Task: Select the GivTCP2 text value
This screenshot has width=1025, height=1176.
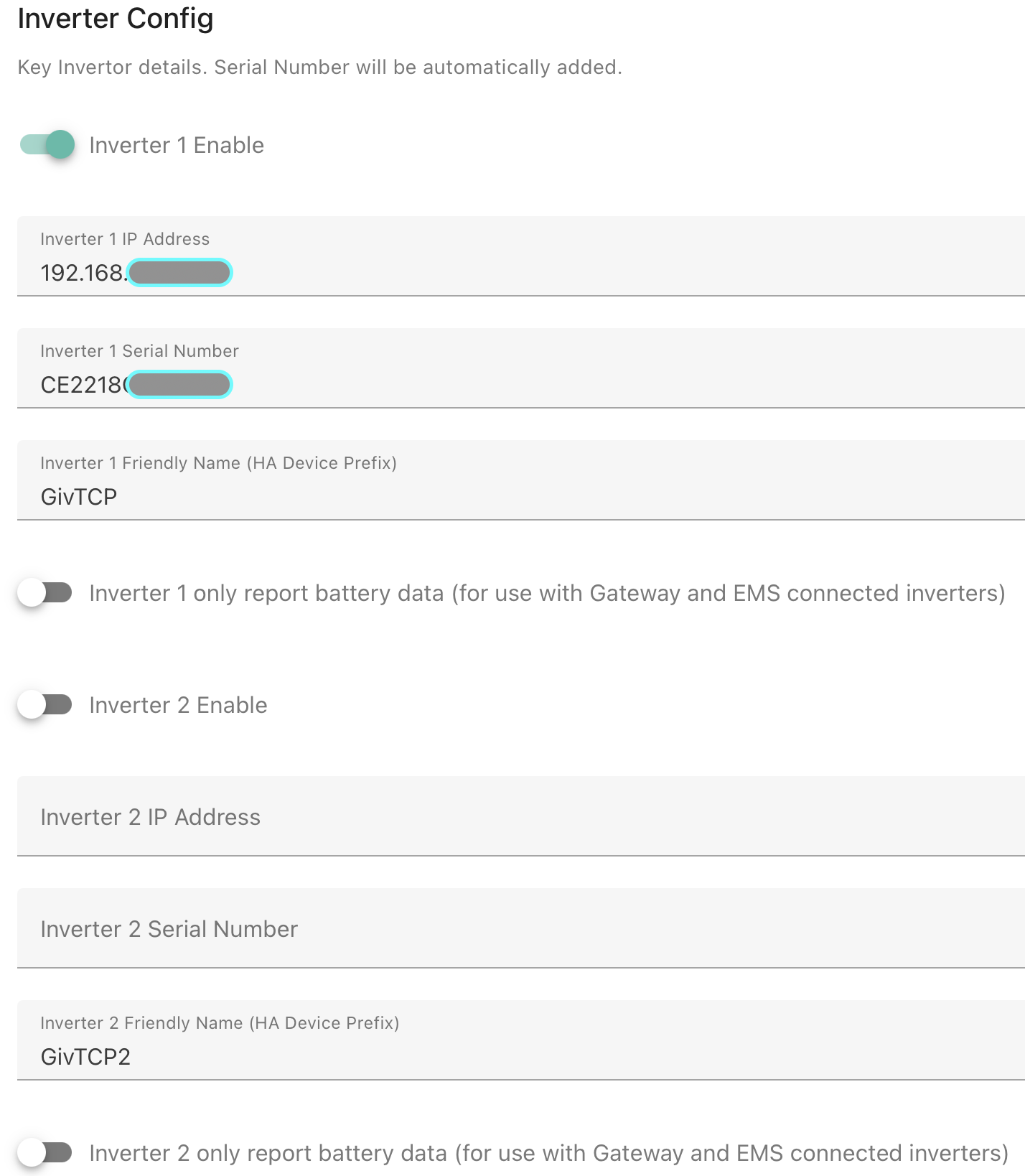Action: pyautogui.click(x=85, y=1057)
